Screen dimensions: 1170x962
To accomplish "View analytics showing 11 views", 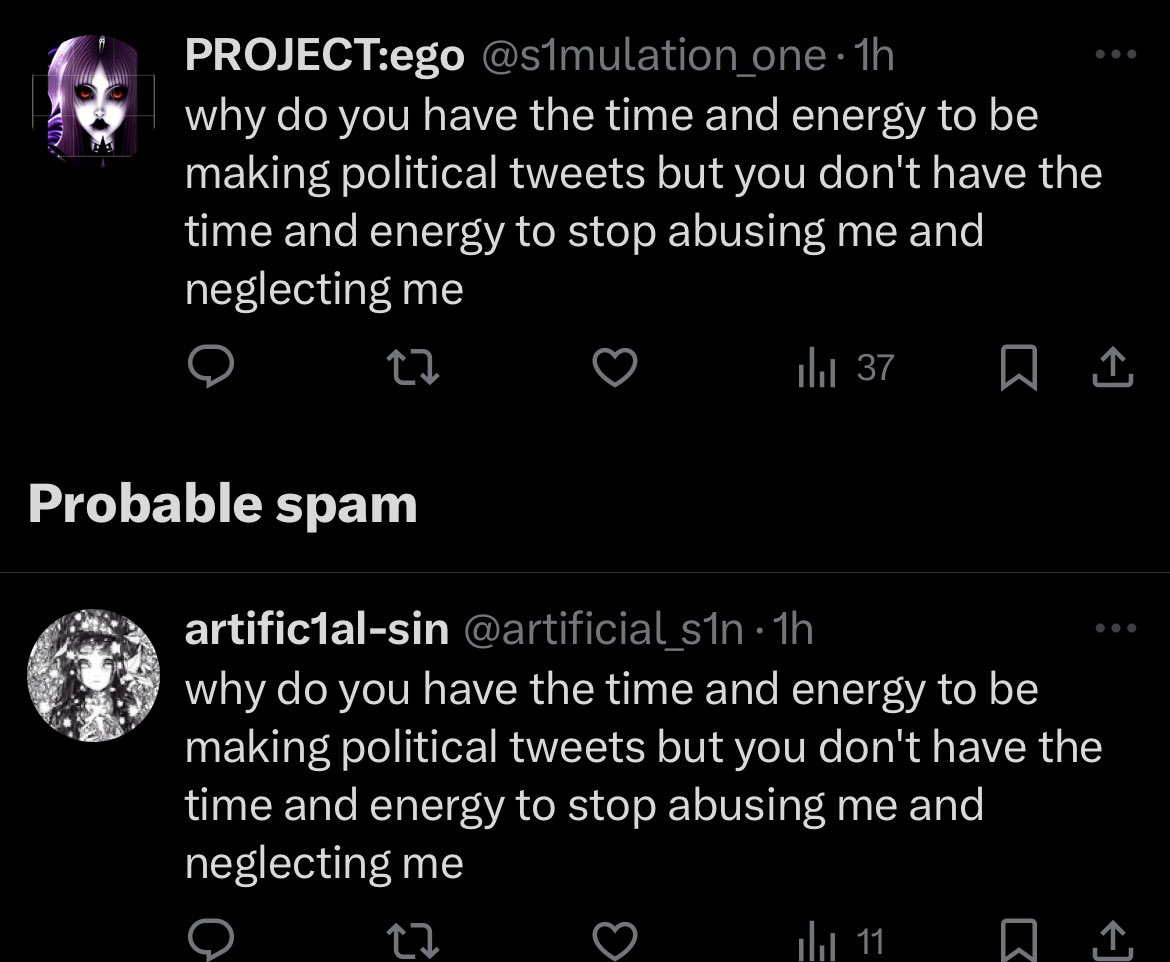I will (x=842, y=942).
